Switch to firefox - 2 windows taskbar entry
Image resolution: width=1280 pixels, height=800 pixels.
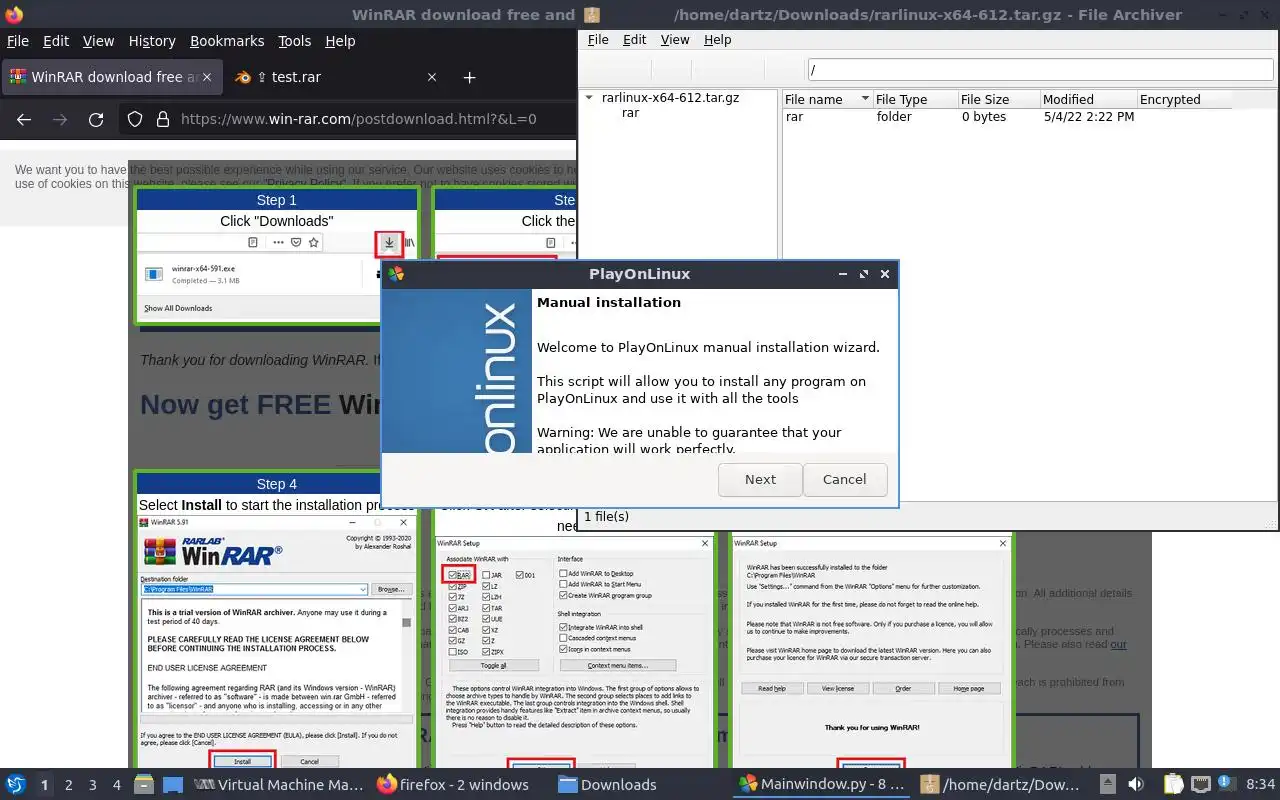point(453,785)
